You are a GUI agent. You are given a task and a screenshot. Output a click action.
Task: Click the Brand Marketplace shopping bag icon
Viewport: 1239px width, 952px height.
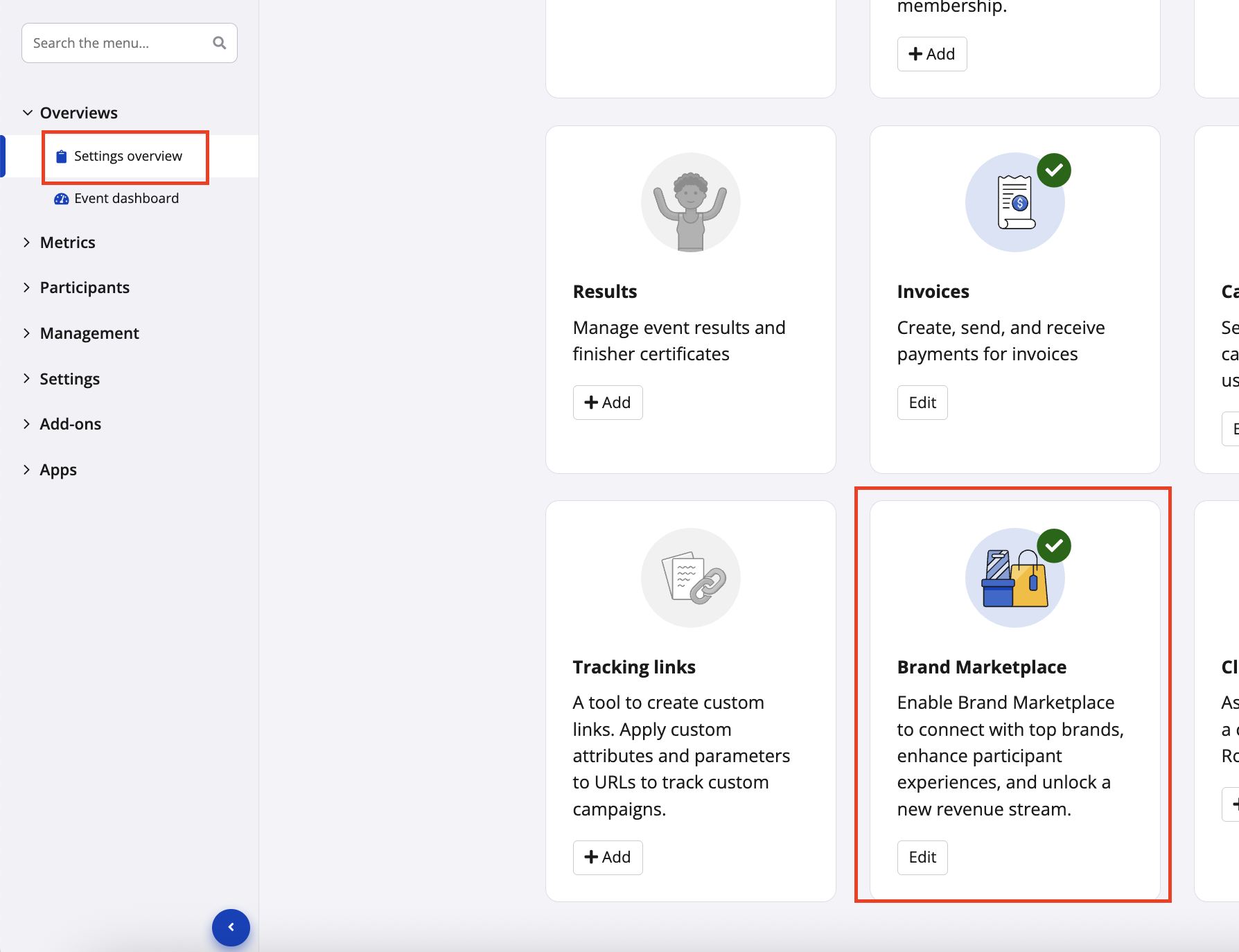click(1014, 578)
